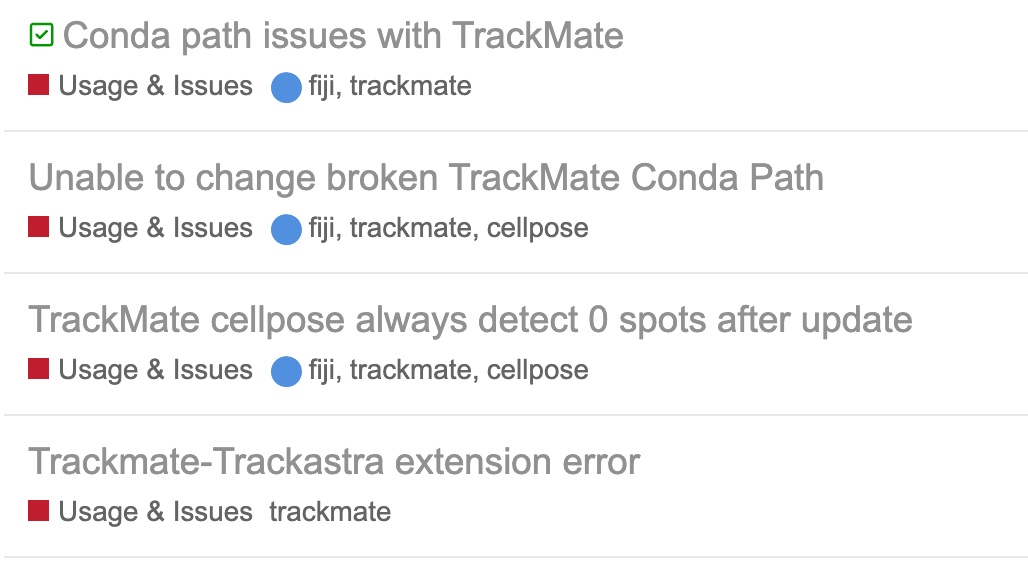Select trackmate tag under Conda path issues topic

(411, 86)
